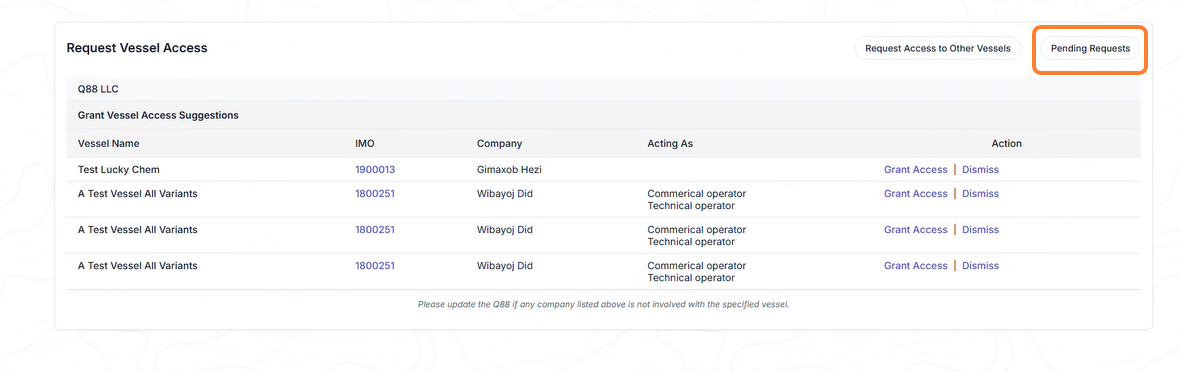Select the Vessel Name column header
1181x372 pixels.
click(x=108, y=143)
